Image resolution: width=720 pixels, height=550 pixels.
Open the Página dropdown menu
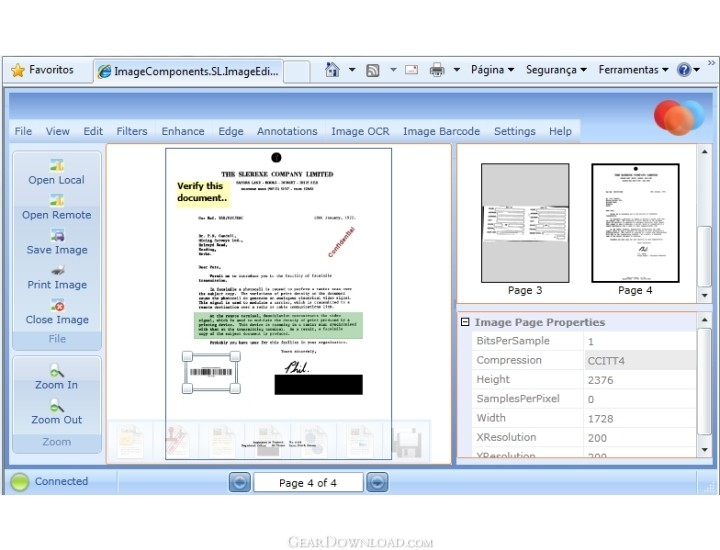click(492, 70)
